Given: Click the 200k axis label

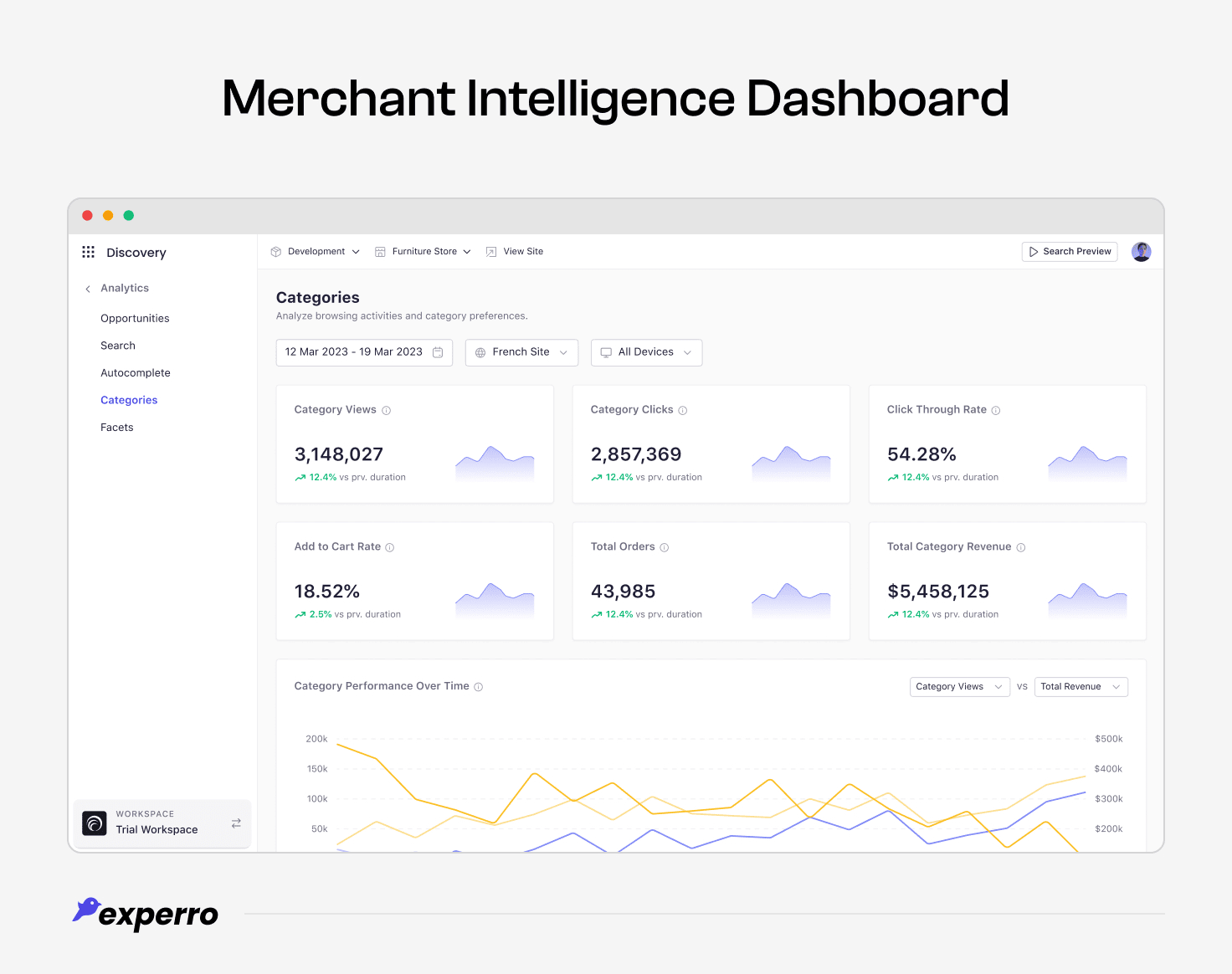Looking at the screenshot, I should coord(316,739).
